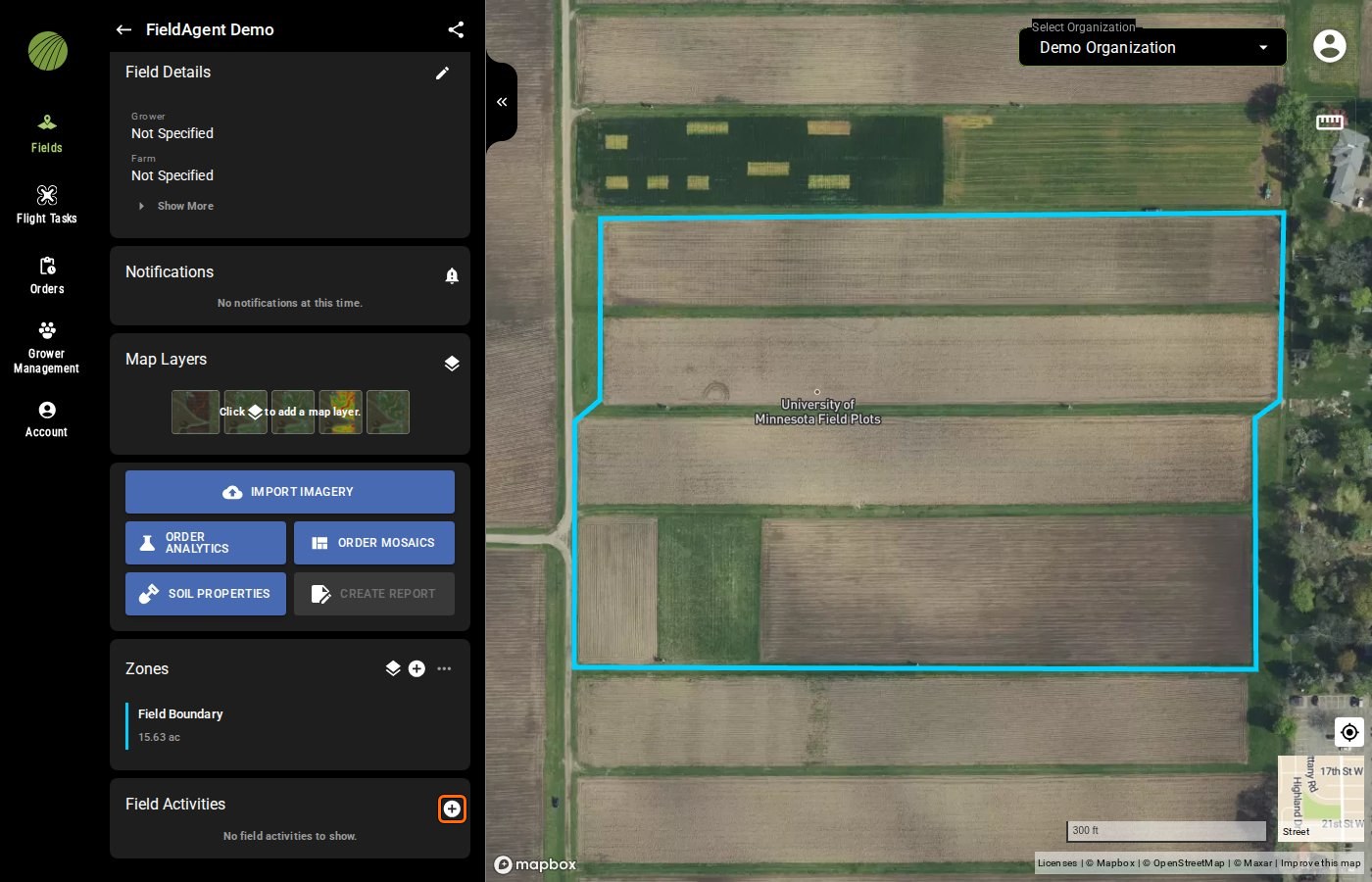Screen dimensions: 1372x882
Task: Click Import Imagery button
Action: tap(290, 492)
